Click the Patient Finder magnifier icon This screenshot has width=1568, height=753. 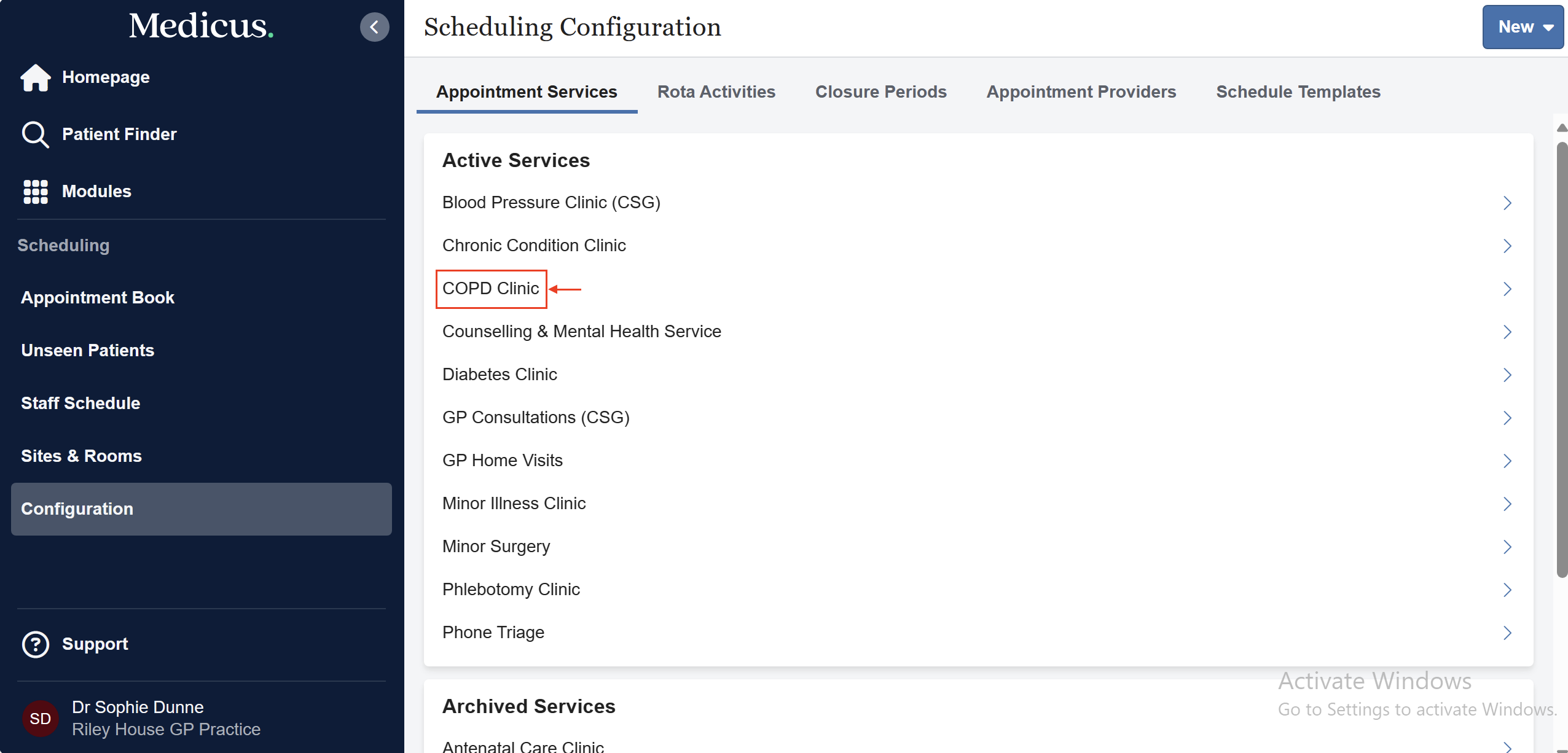point(35,135)
